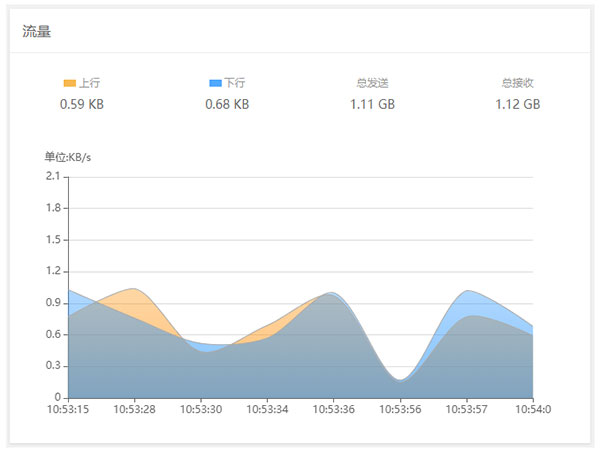Click the 10:53:57 time axis label

click(466, 410)
